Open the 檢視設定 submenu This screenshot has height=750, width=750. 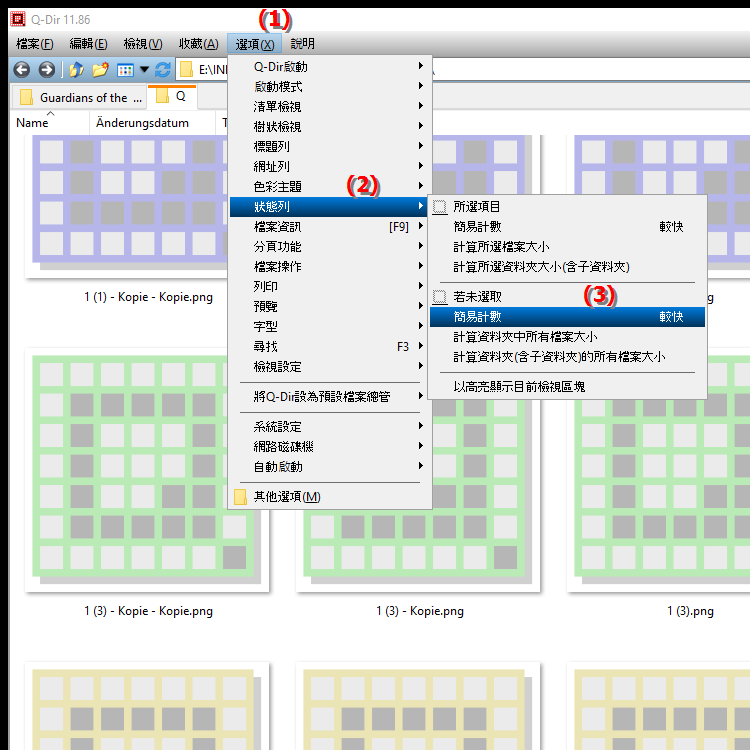[x=330, y=367]
